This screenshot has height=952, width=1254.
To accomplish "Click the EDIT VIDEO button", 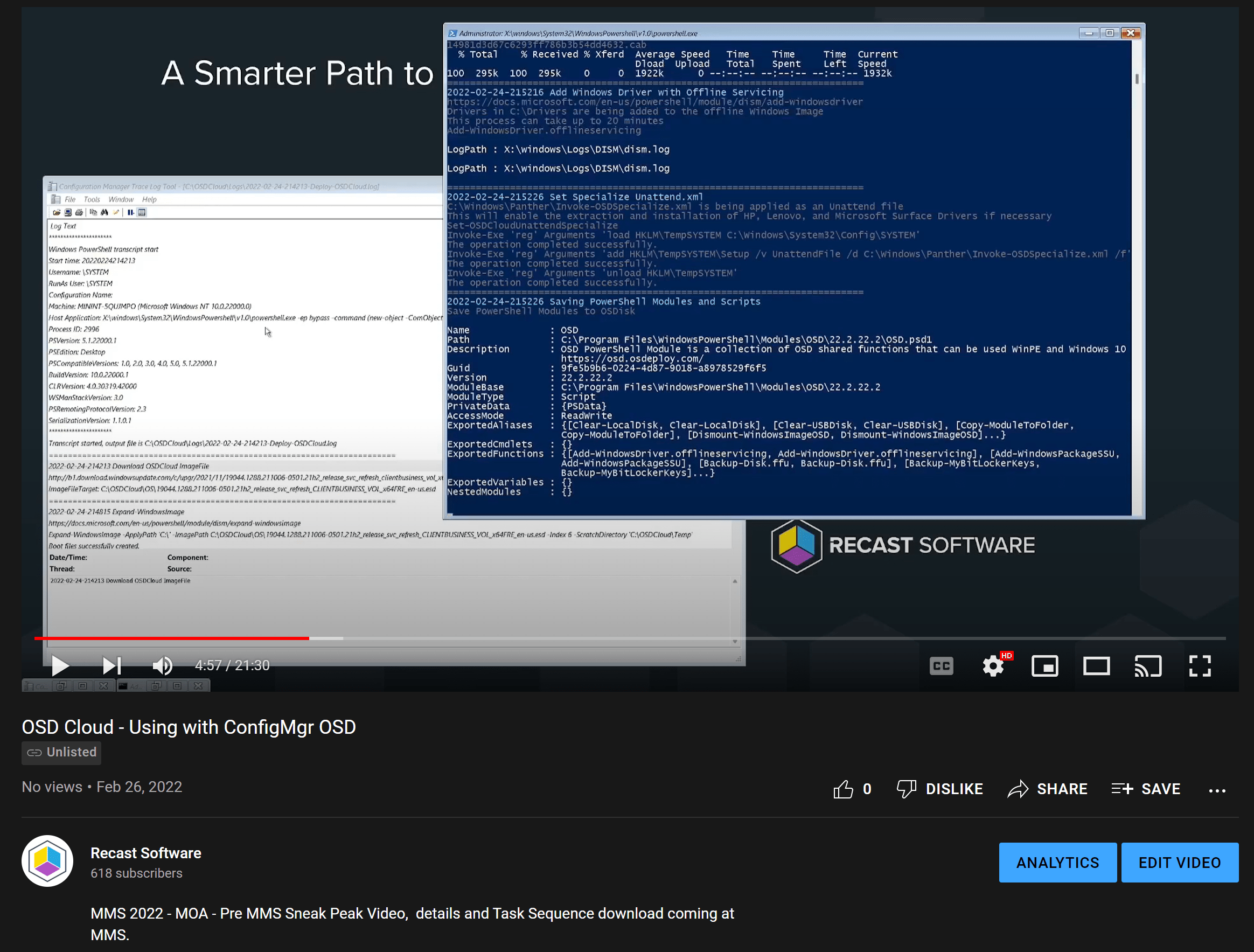I will [x=1179, y=863].
